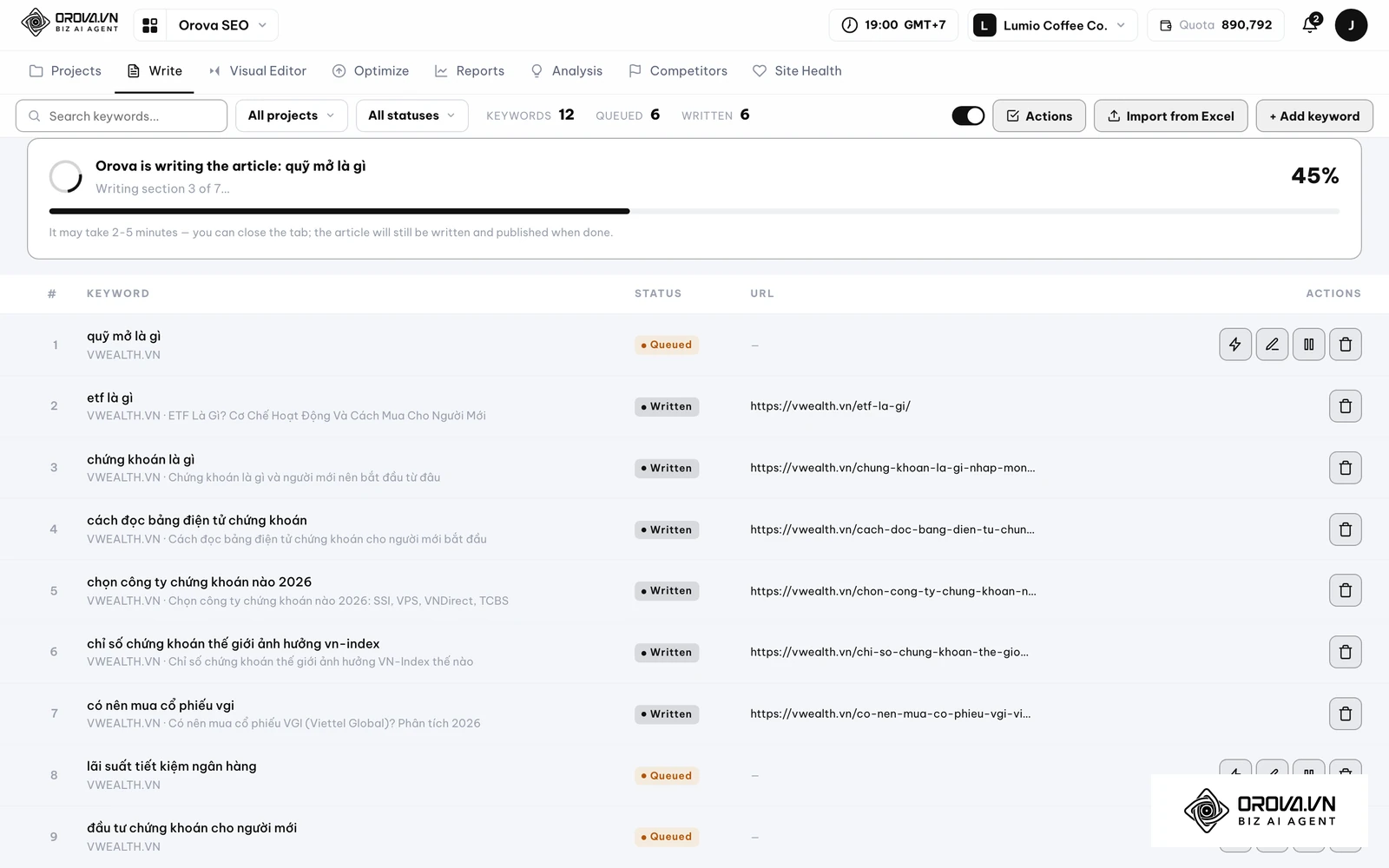Viewport: 1389px width, 868px height.
Task: Click the Actions button
Action: [1039, 115]
